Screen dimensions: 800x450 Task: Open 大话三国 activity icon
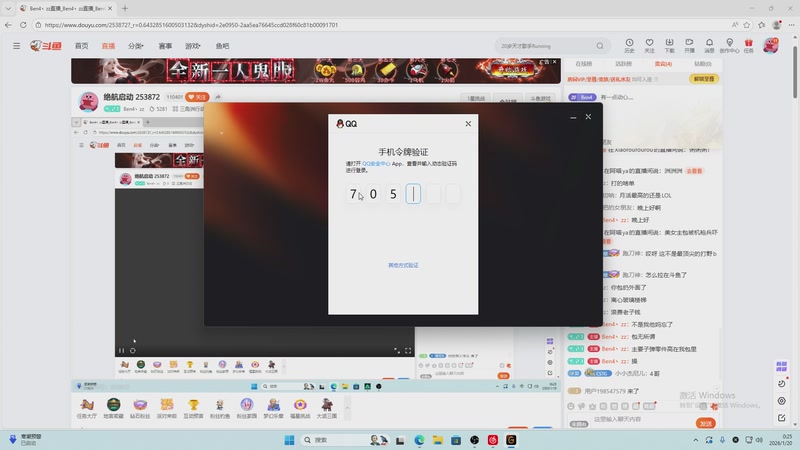coord(327,408)
